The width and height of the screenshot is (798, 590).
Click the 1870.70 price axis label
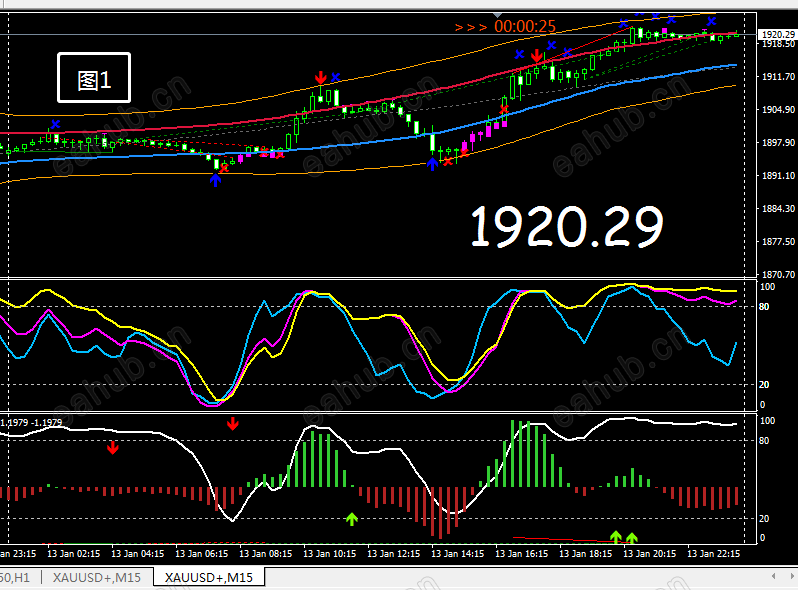pyautogui.click(x=778, y=274)
